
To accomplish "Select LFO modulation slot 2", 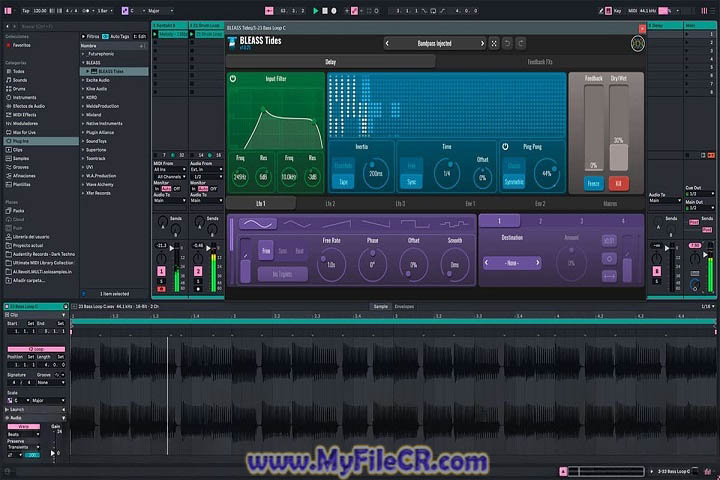I will (x=540, y=221).
